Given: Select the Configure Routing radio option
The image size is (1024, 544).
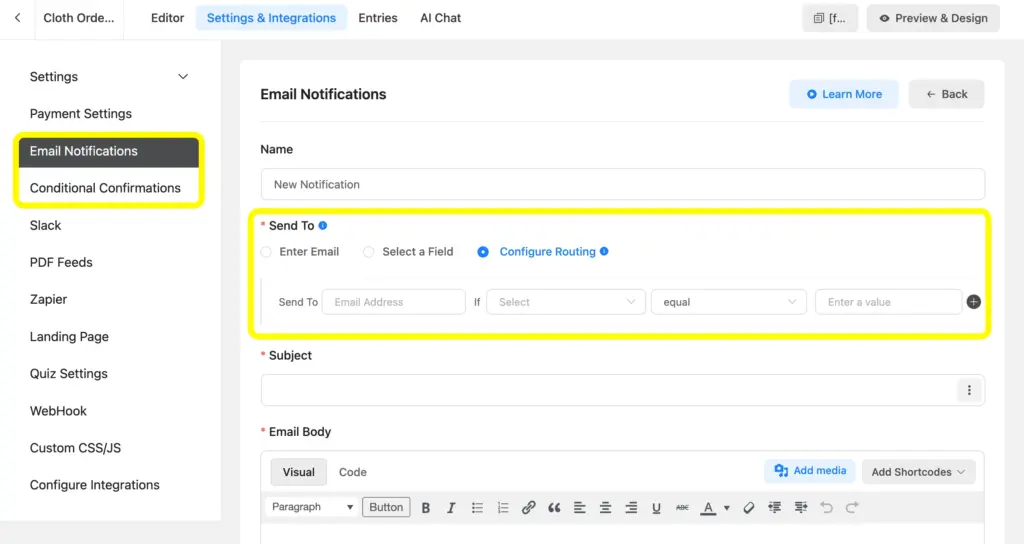Looking at the screenshot, I should pyautogui.click(x=483, y=252).
